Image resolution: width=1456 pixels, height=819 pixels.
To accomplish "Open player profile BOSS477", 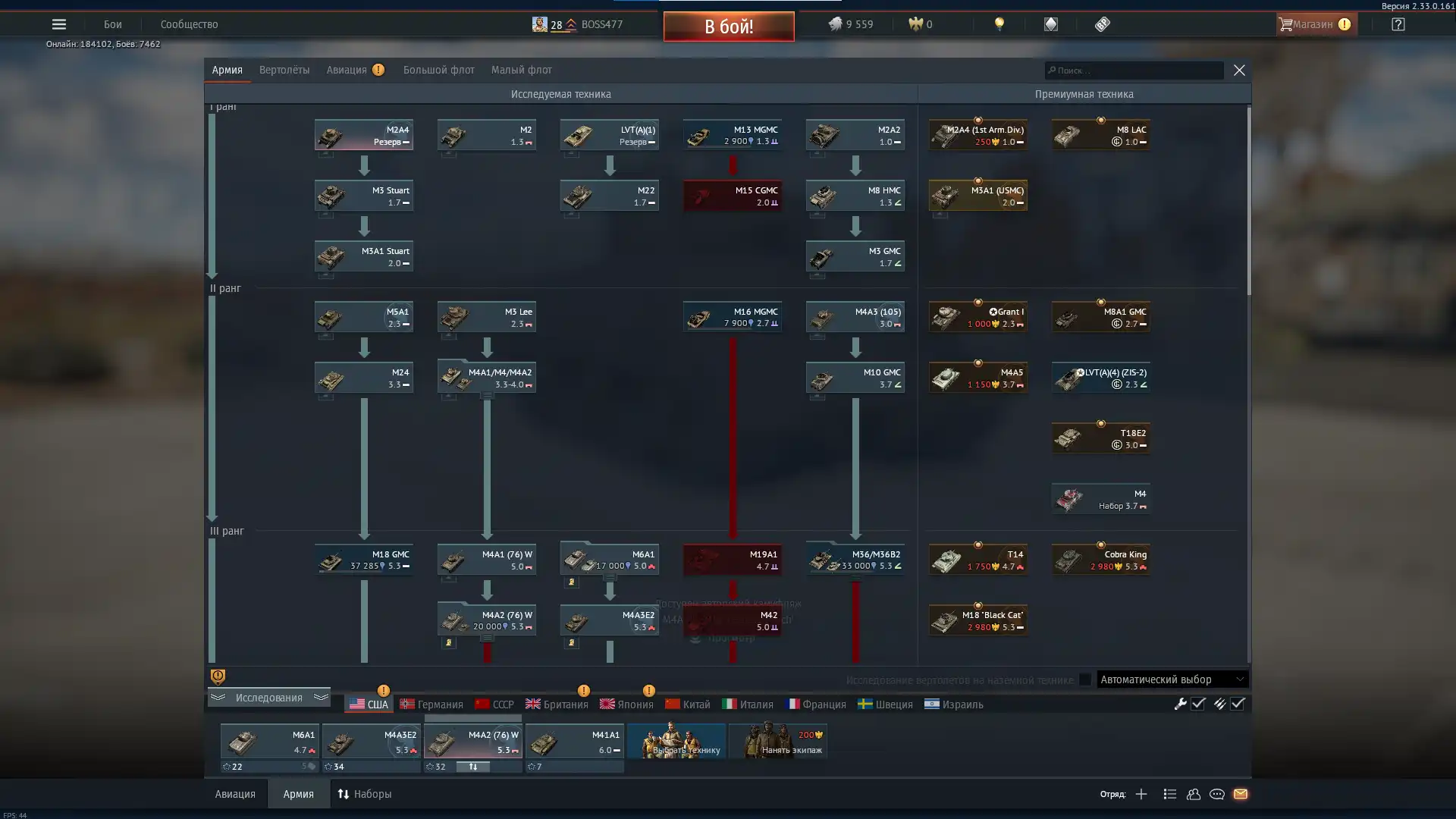I will point(577,24).
